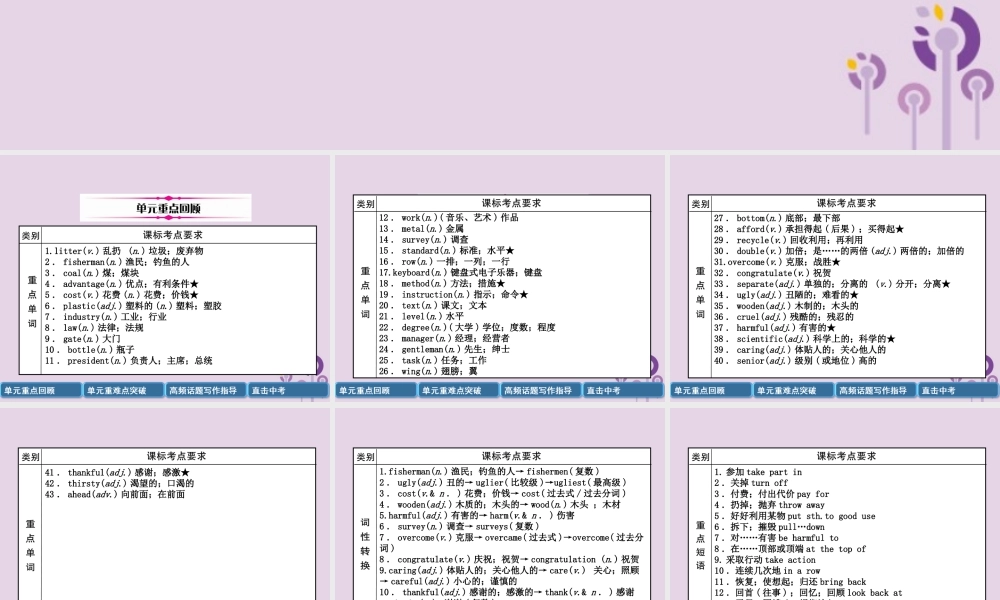Select the line '30. double(v.) 加倍'
This screenshot has width=1000, height=600.
(x=839, y=251)
